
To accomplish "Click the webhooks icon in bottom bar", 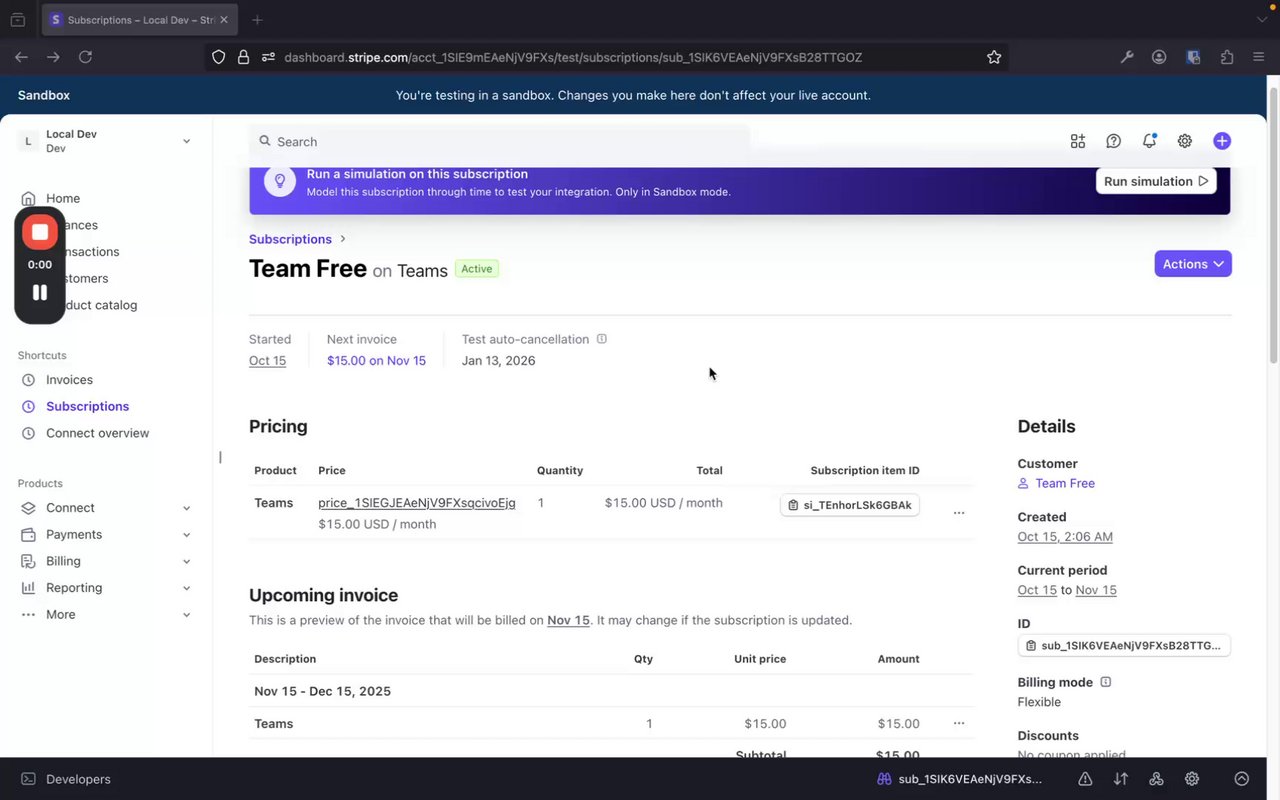I will [x=1156, y=779].
